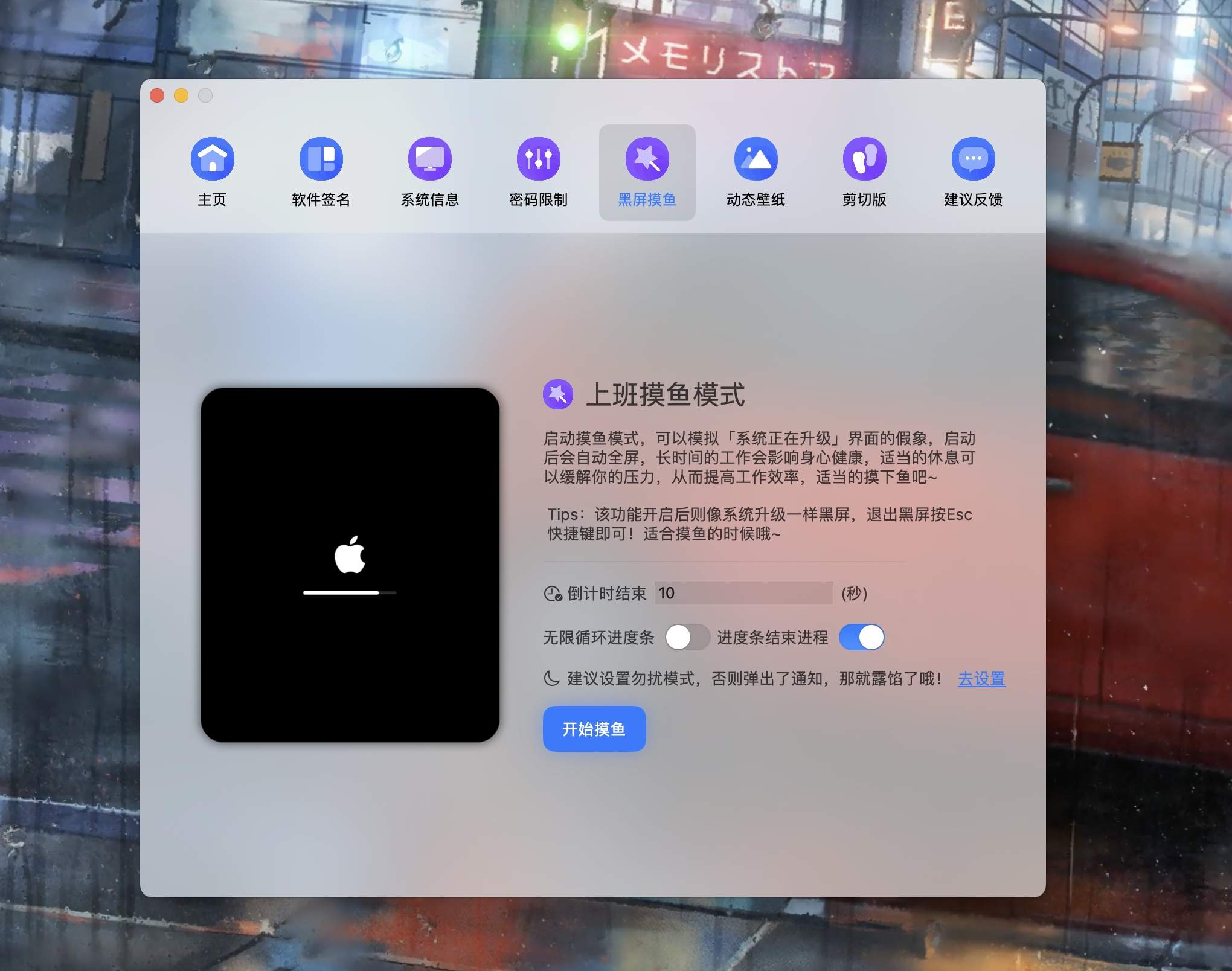The image size is (1232, 971).
Task: Open 密码限制 settings icon
Action: pos(538,158)
